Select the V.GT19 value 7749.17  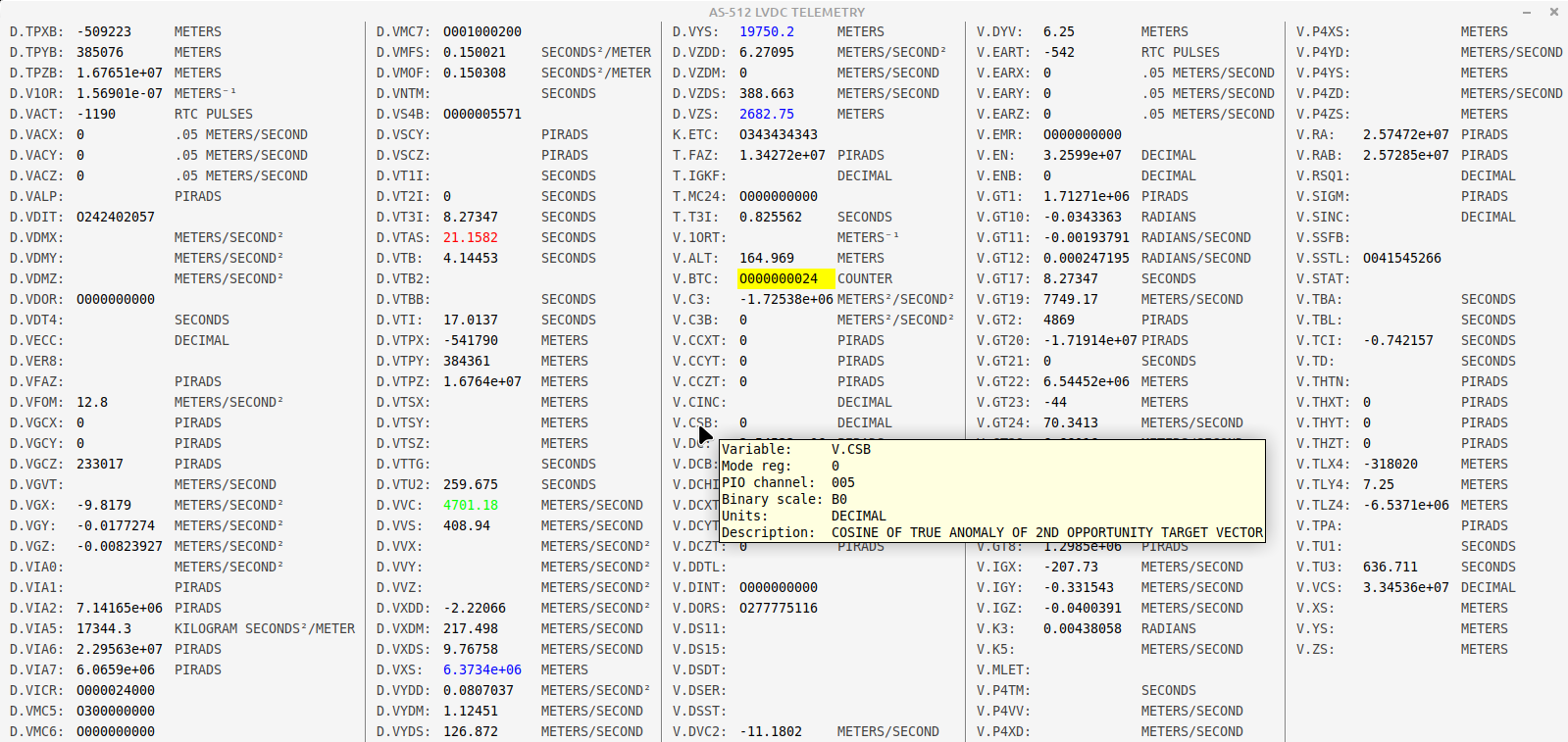tap(1070, 299)
